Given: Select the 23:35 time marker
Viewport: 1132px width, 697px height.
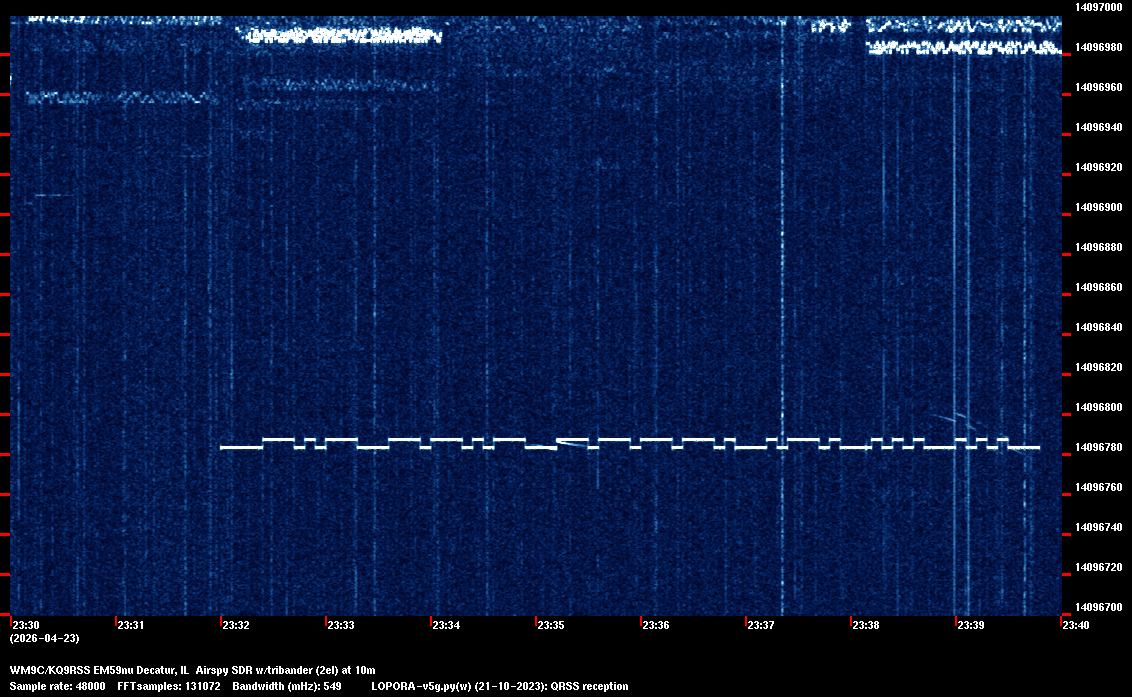Looking at the screenshot, I should click(x=551, y=625).
